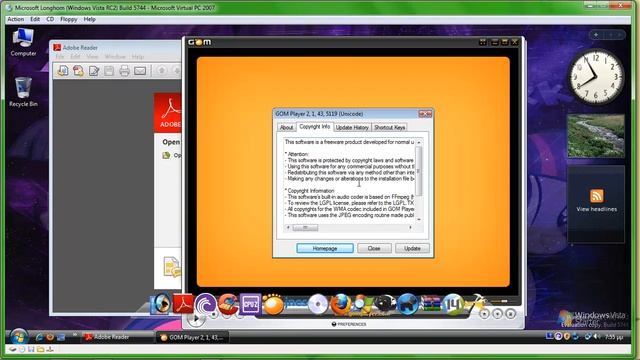Launch the CPU-Z dock icon
Image resolution: width=640 pixels, height=360 pixels.
(250, 304)
